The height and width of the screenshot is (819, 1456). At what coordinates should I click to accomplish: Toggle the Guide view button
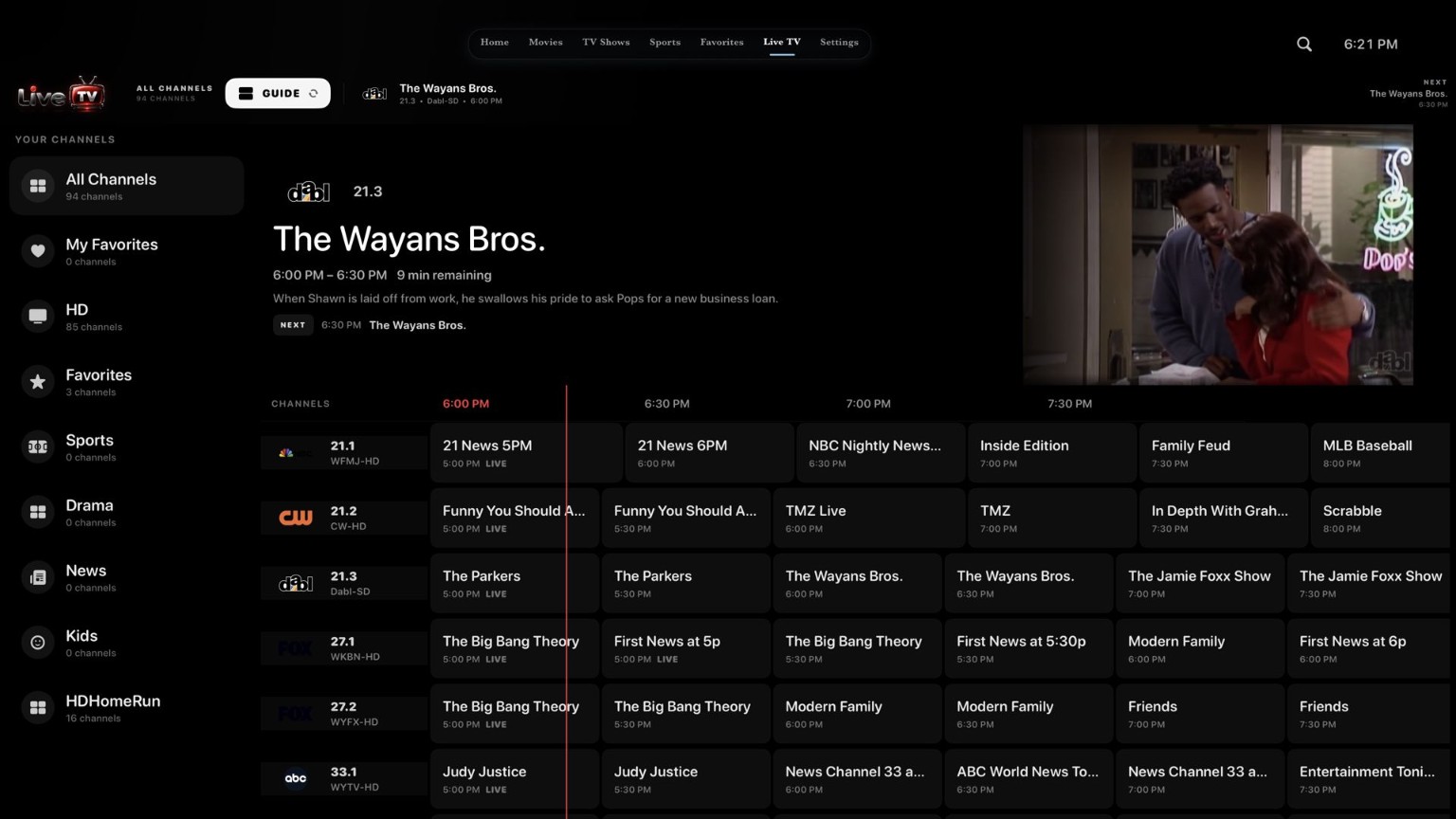pos(278,93)
